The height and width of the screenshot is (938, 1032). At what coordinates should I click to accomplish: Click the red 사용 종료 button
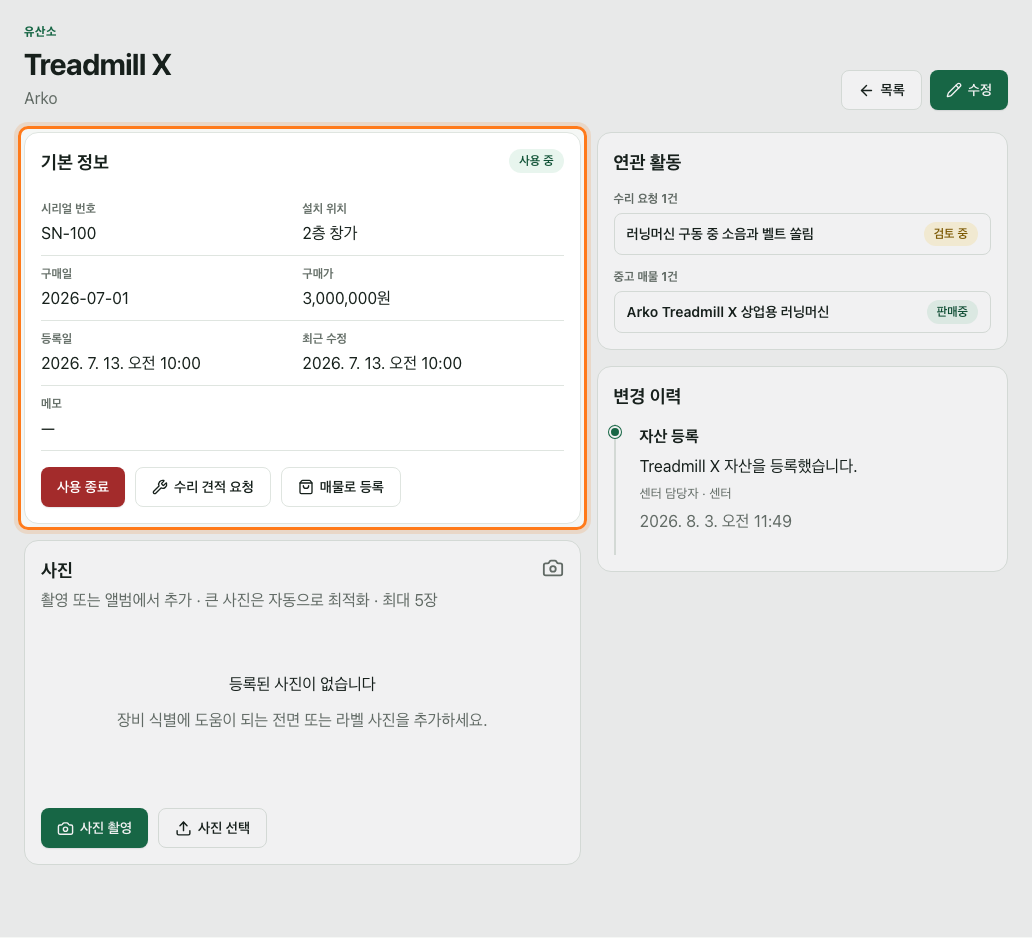point(83,487)
